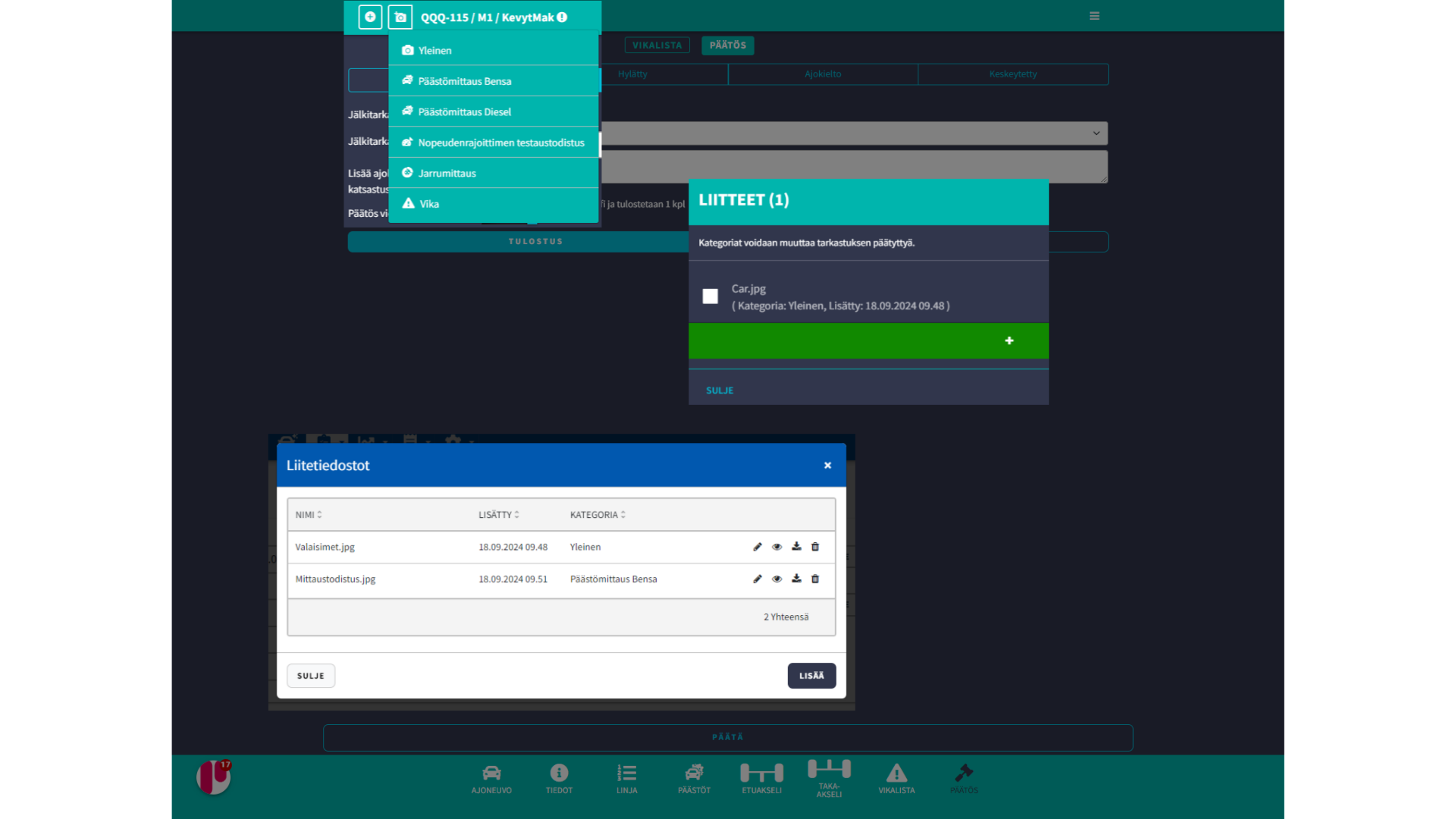Screen dimensions: 1456x819
Task: Close the Liitetiedostot dialog with X
Action: (827, 466)
